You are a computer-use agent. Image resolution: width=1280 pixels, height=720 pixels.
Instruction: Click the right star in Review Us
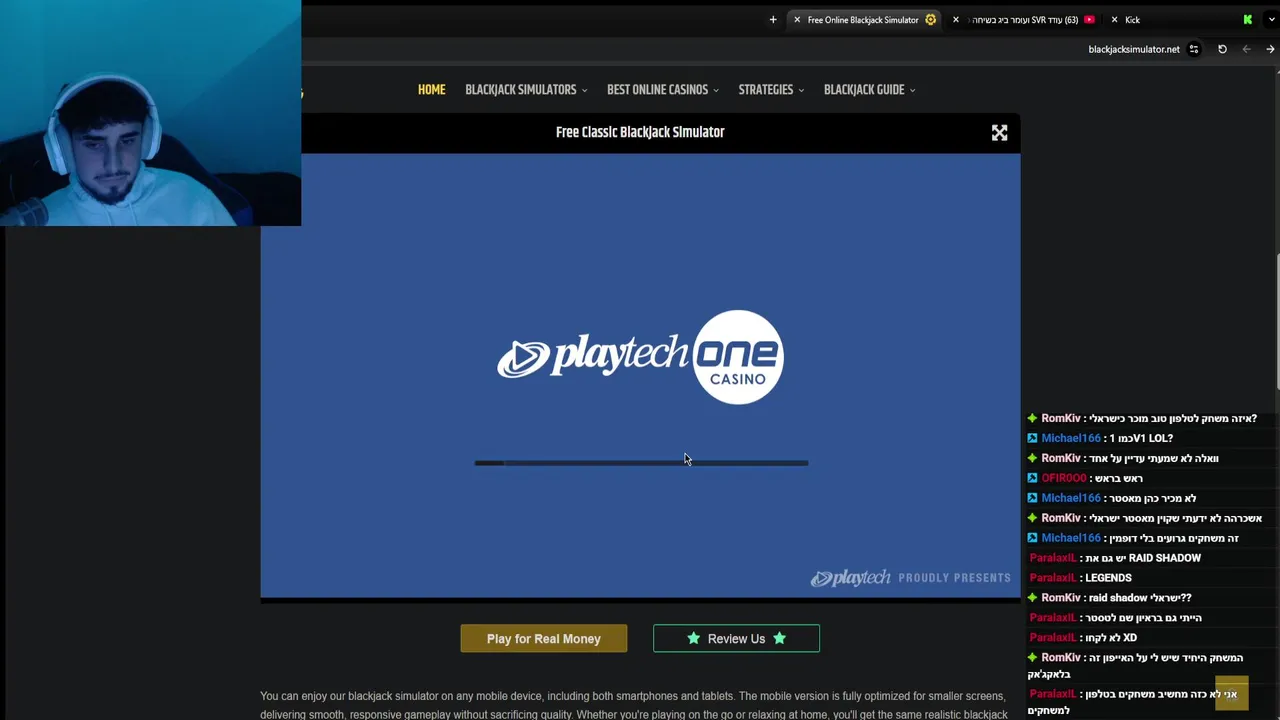(779, 638)
